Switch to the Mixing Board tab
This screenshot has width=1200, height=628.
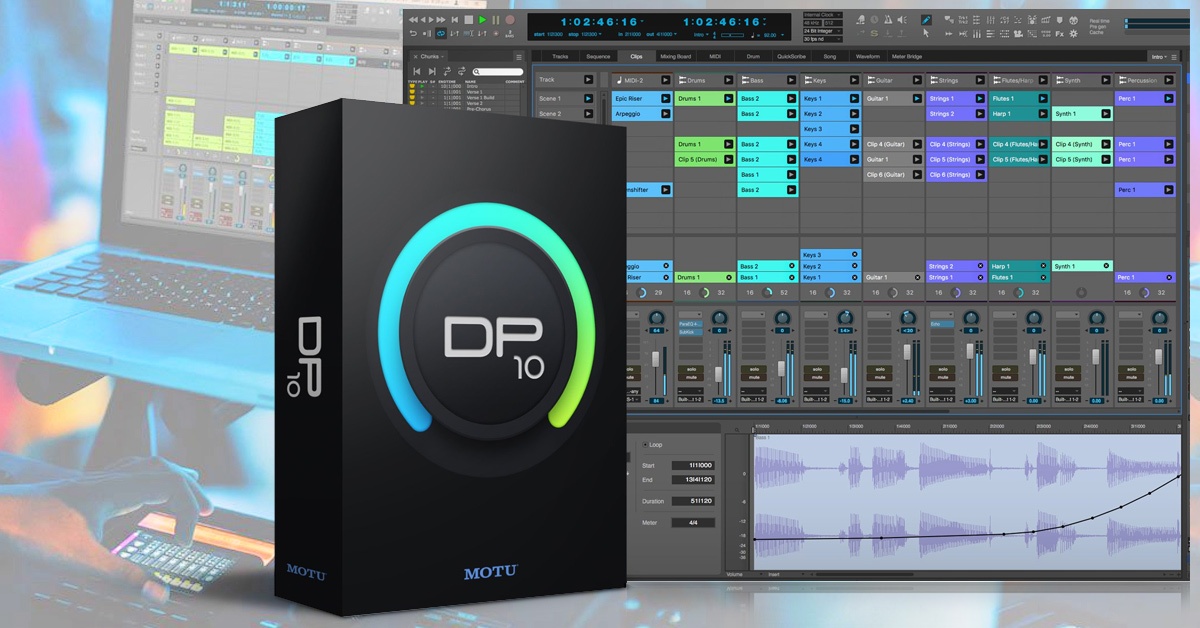point(675,57)
